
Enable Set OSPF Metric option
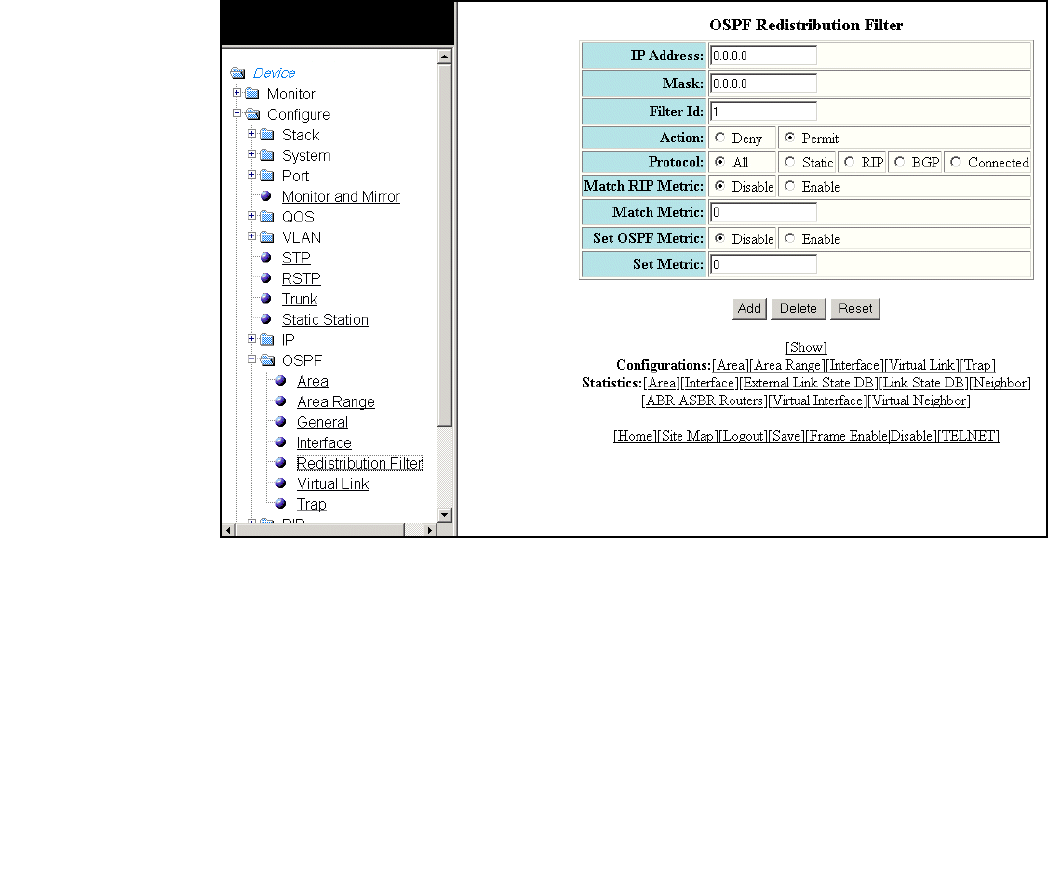790,238
